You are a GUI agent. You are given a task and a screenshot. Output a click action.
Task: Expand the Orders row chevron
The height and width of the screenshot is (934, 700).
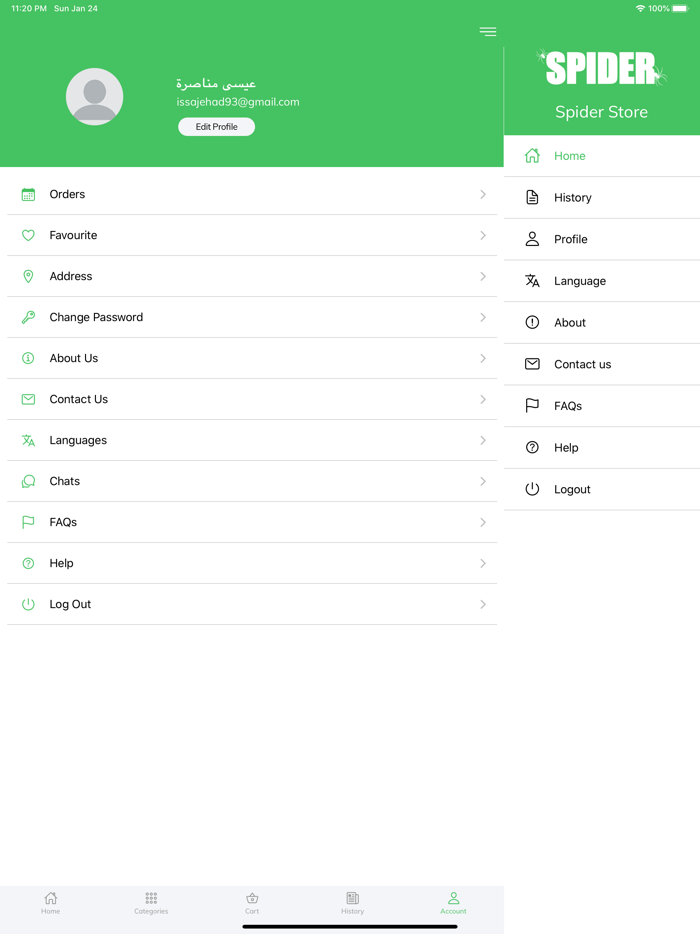pyautogui.click(x=483, y=194)
